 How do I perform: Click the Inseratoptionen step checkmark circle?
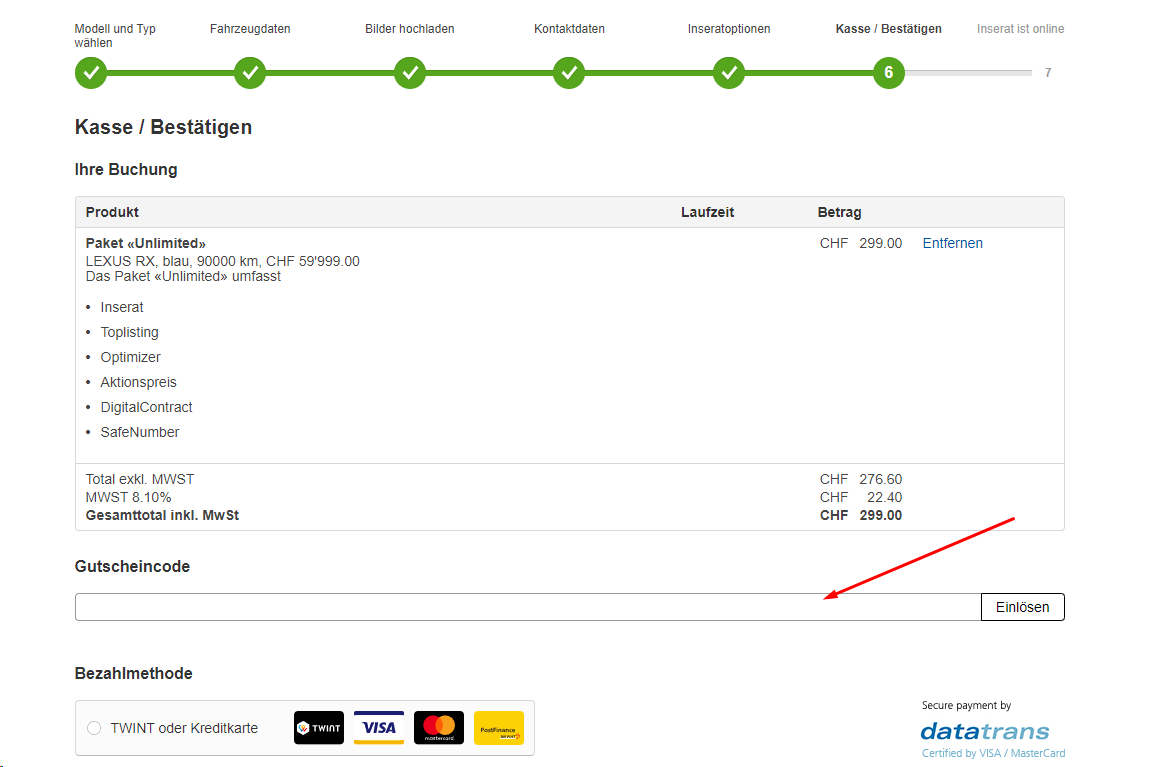[x=729, y=73]
